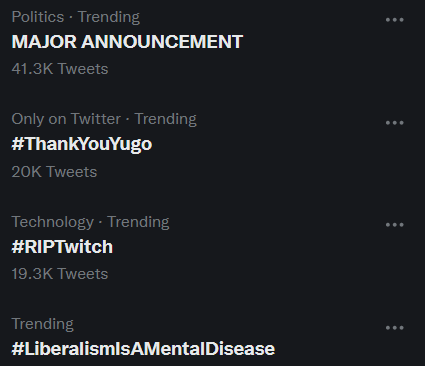Image resolution: width=425 pixels, height=366 pixels.
Task: Show more options for #LiberalismIsAMentalDisease trend
Action: pos(395,328)
